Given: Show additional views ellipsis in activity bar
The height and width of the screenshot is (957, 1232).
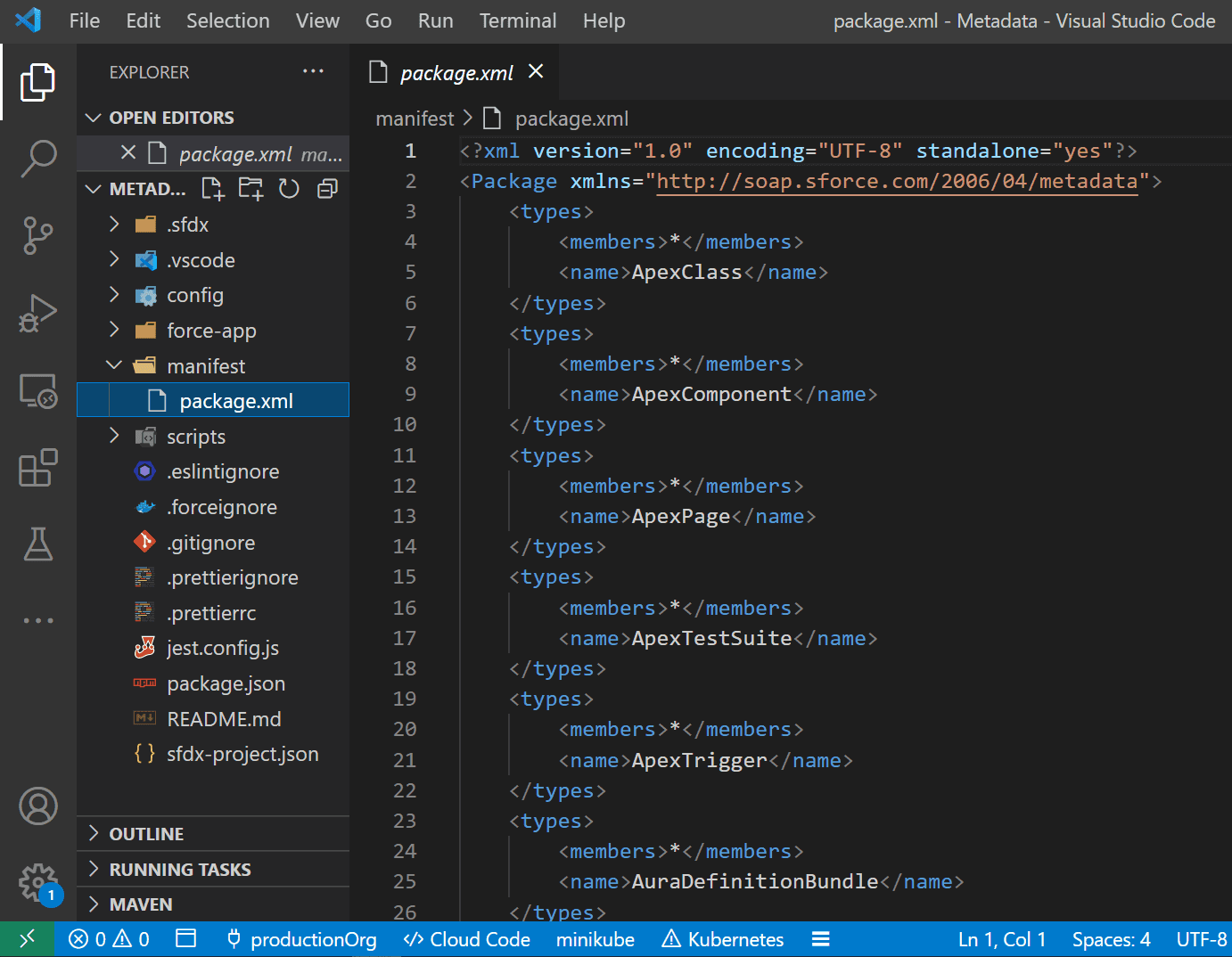Looking at the screenshot, I should 37,620.
